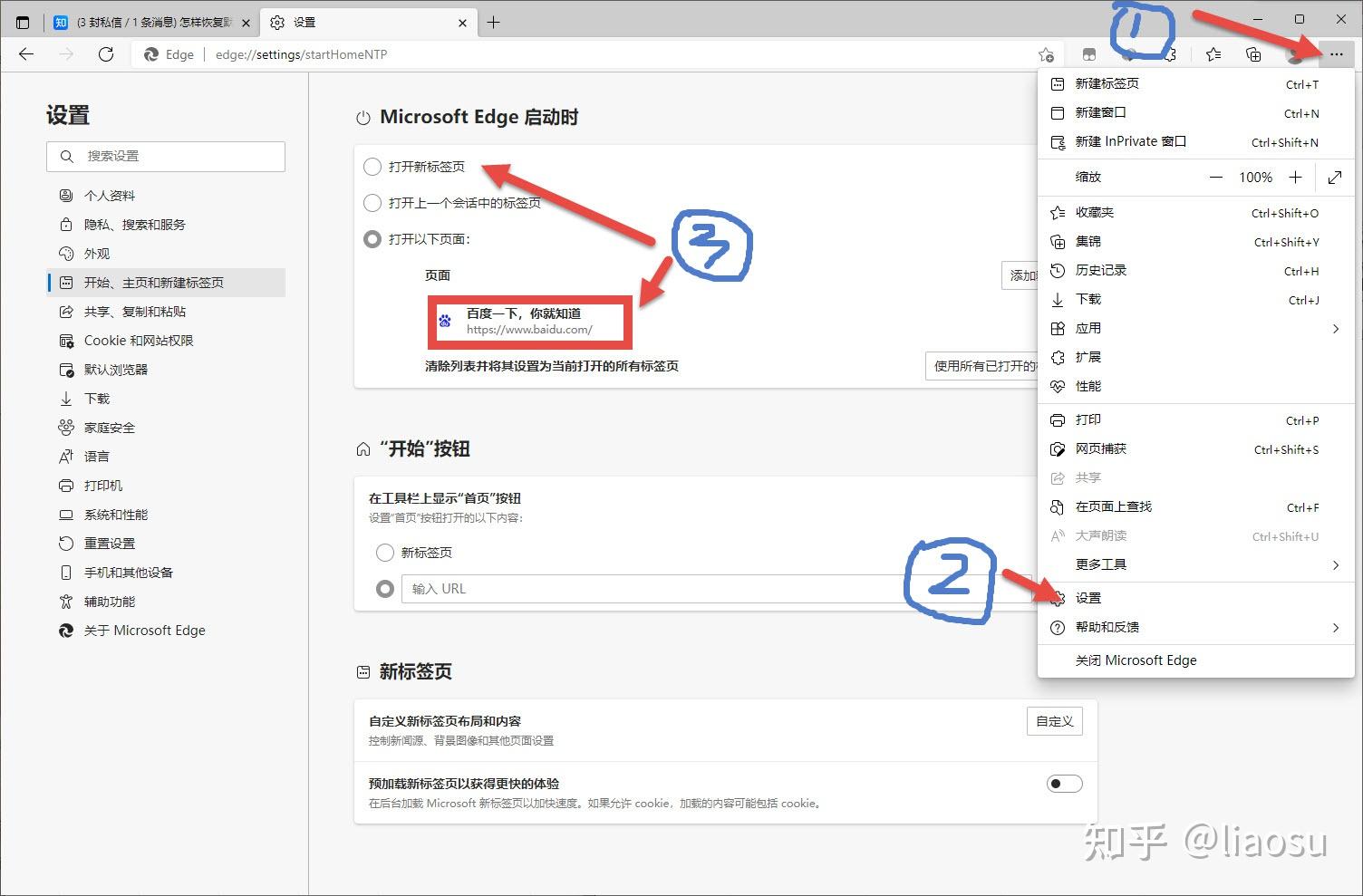Expand 应用 submenu
Viewport: 1363px width, 896px height.
(x=1195, y=329)
